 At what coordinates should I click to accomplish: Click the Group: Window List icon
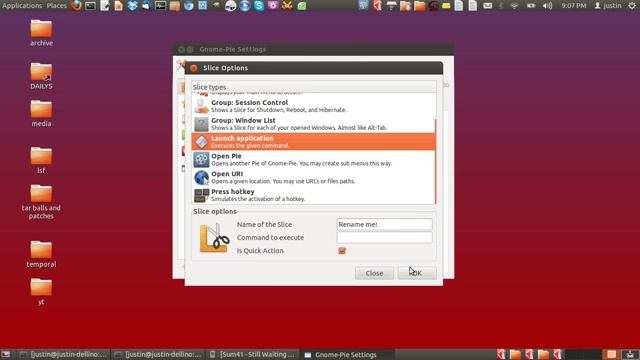click(x=201, y=124)
